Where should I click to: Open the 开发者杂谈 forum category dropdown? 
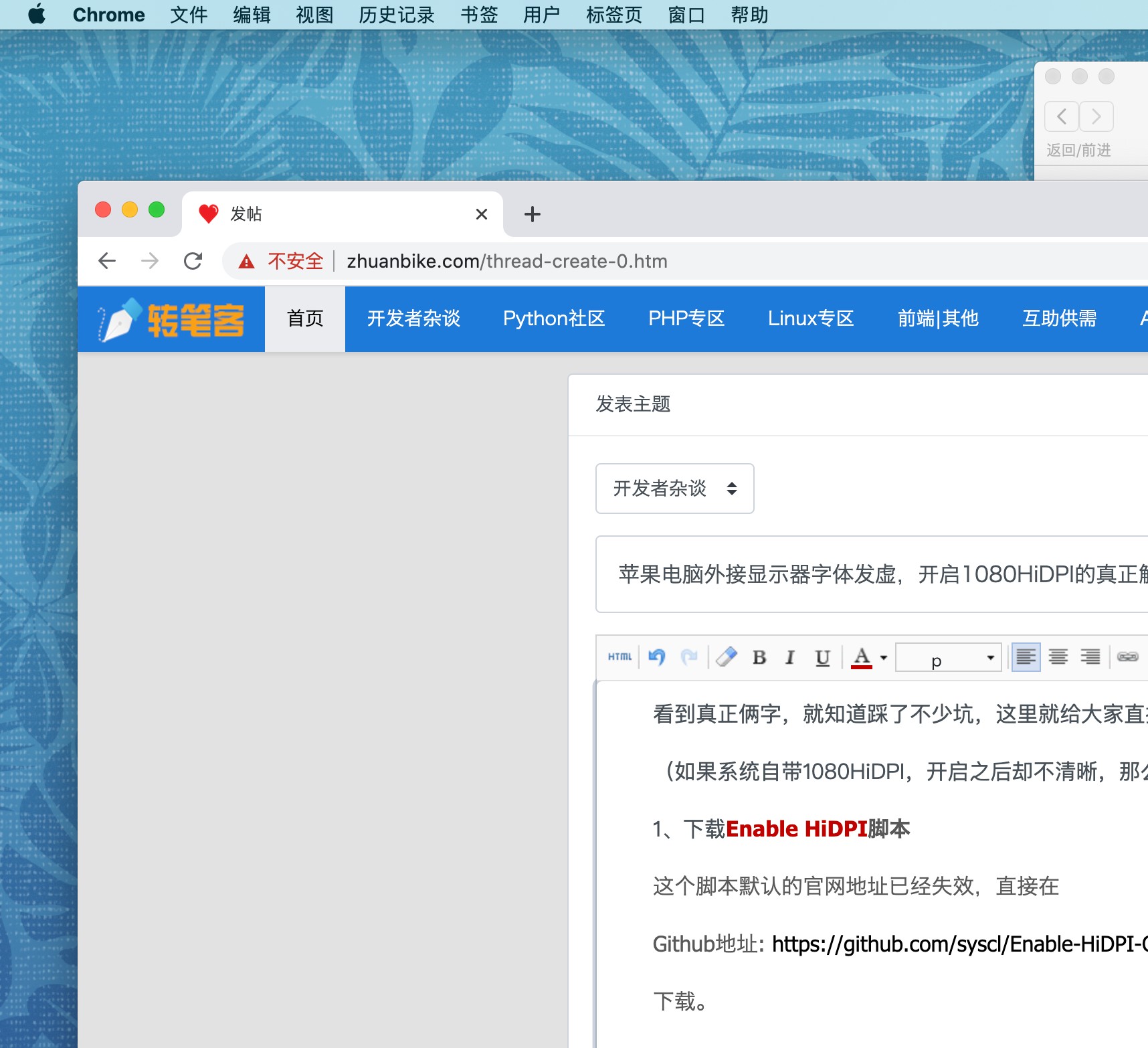674,489
